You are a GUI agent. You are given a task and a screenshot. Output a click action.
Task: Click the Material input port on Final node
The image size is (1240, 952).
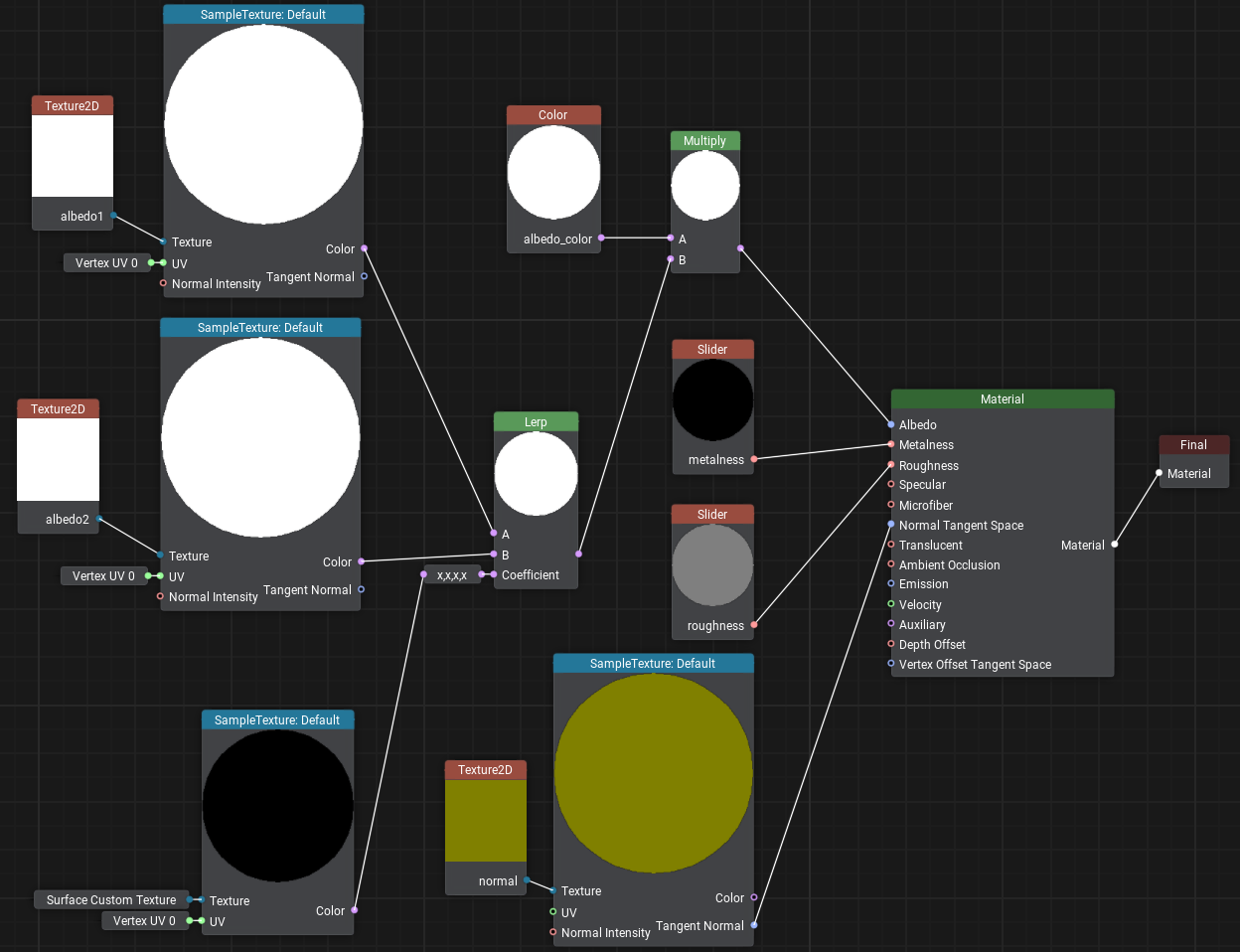(x=1160, y=473)
